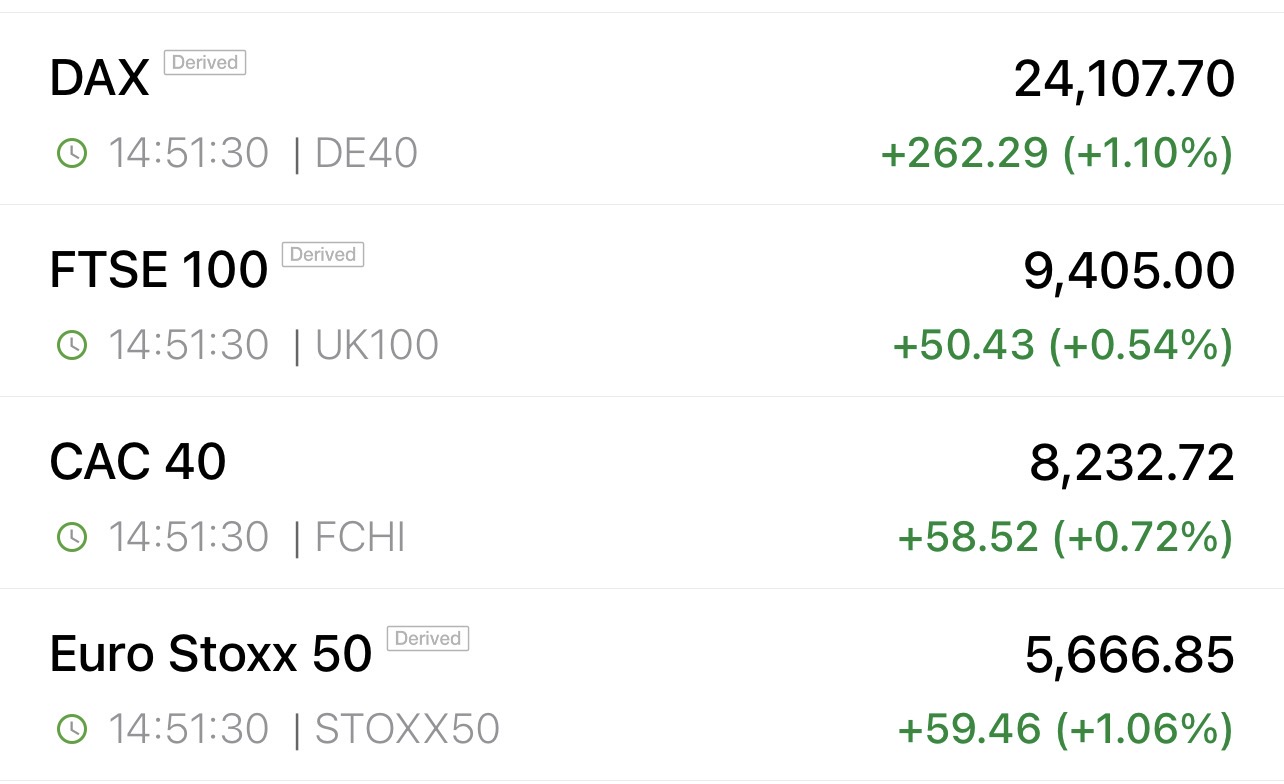The width and height of the screenshot is (1284, 784).
Task: Click the CAC 40 price 8,232.72
Action: point(1132,464)
